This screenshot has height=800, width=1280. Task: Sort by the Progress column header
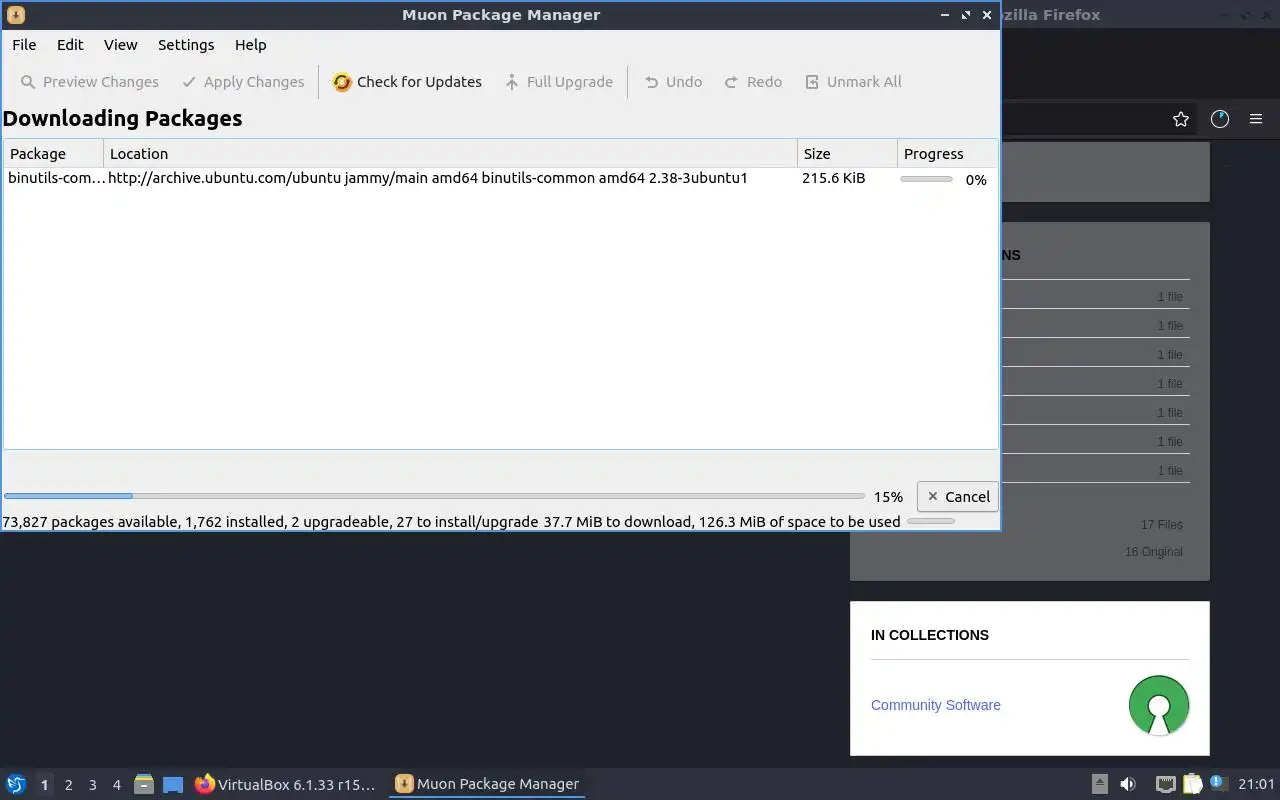click(947, 153)
